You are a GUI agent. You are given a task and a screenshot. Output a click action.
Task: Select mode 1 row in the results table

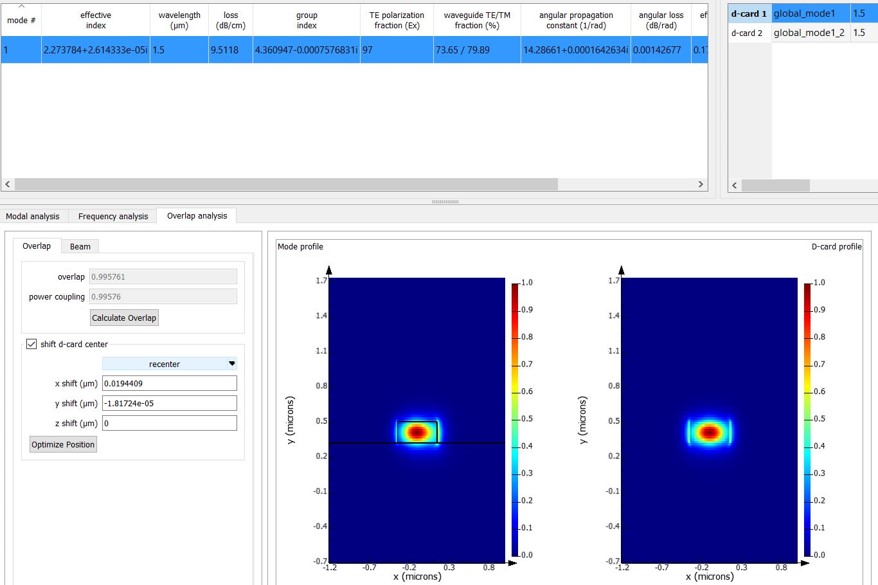click(300, 47)
